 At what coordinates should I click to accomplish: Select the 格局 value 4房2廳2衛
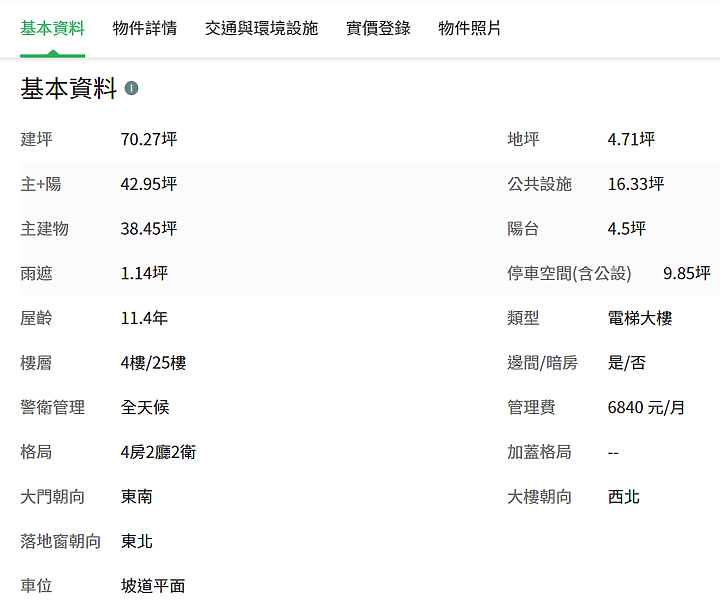158,452
